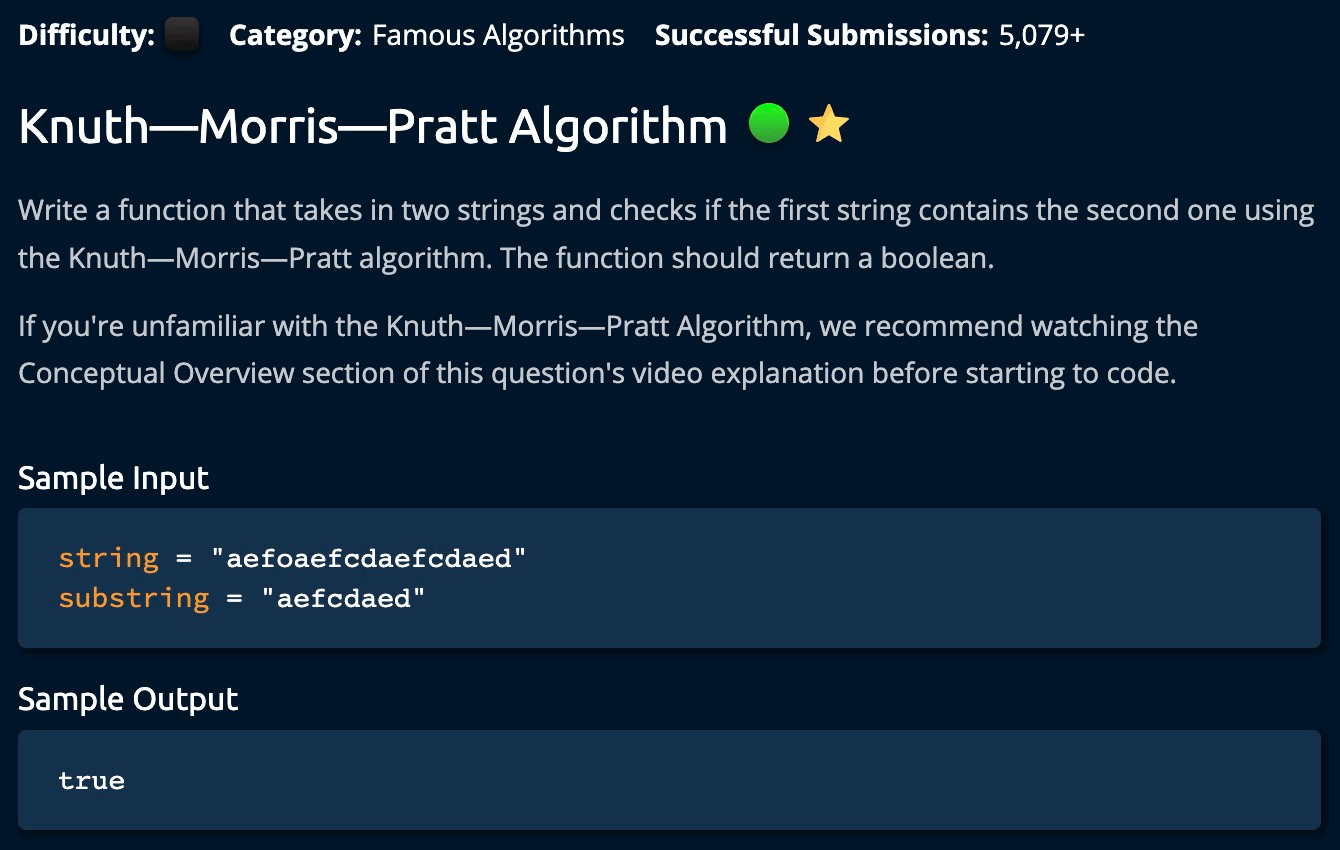Click the orange string variable name
This screenshot has height=850, width=1340.
tap(108, 558)
